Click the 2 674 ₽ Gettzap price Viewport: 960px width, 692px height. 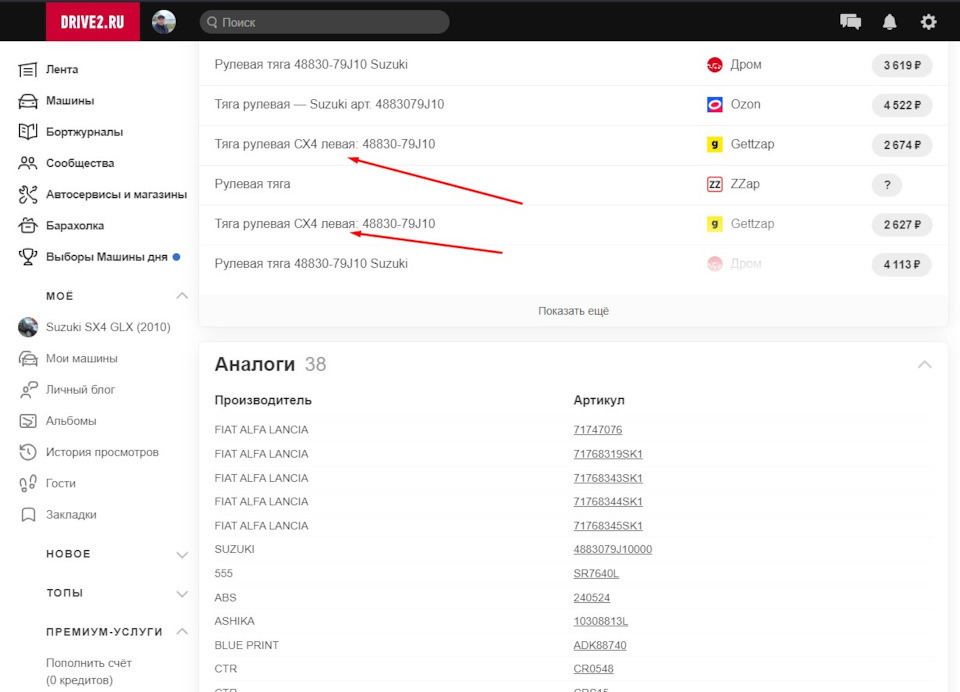902,145
